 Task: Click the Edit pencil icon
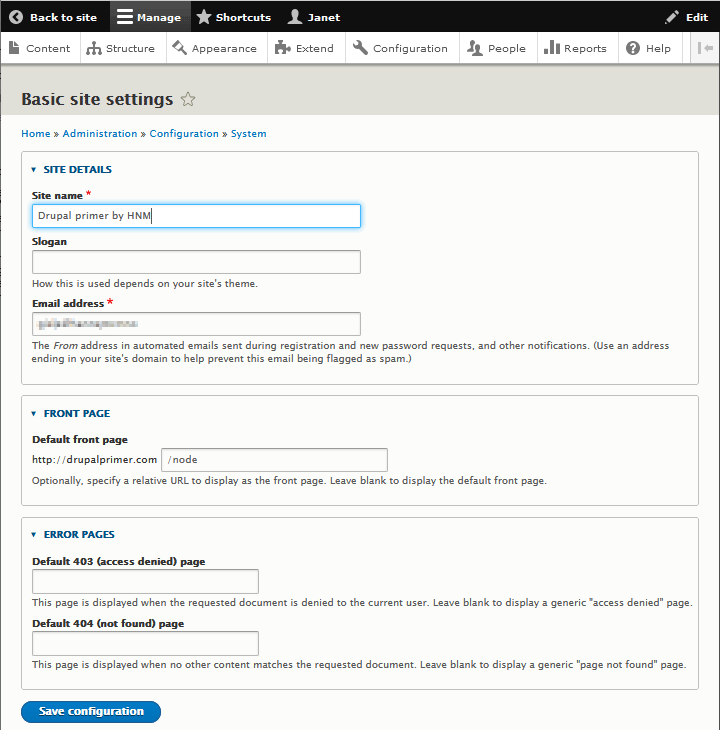672,17
